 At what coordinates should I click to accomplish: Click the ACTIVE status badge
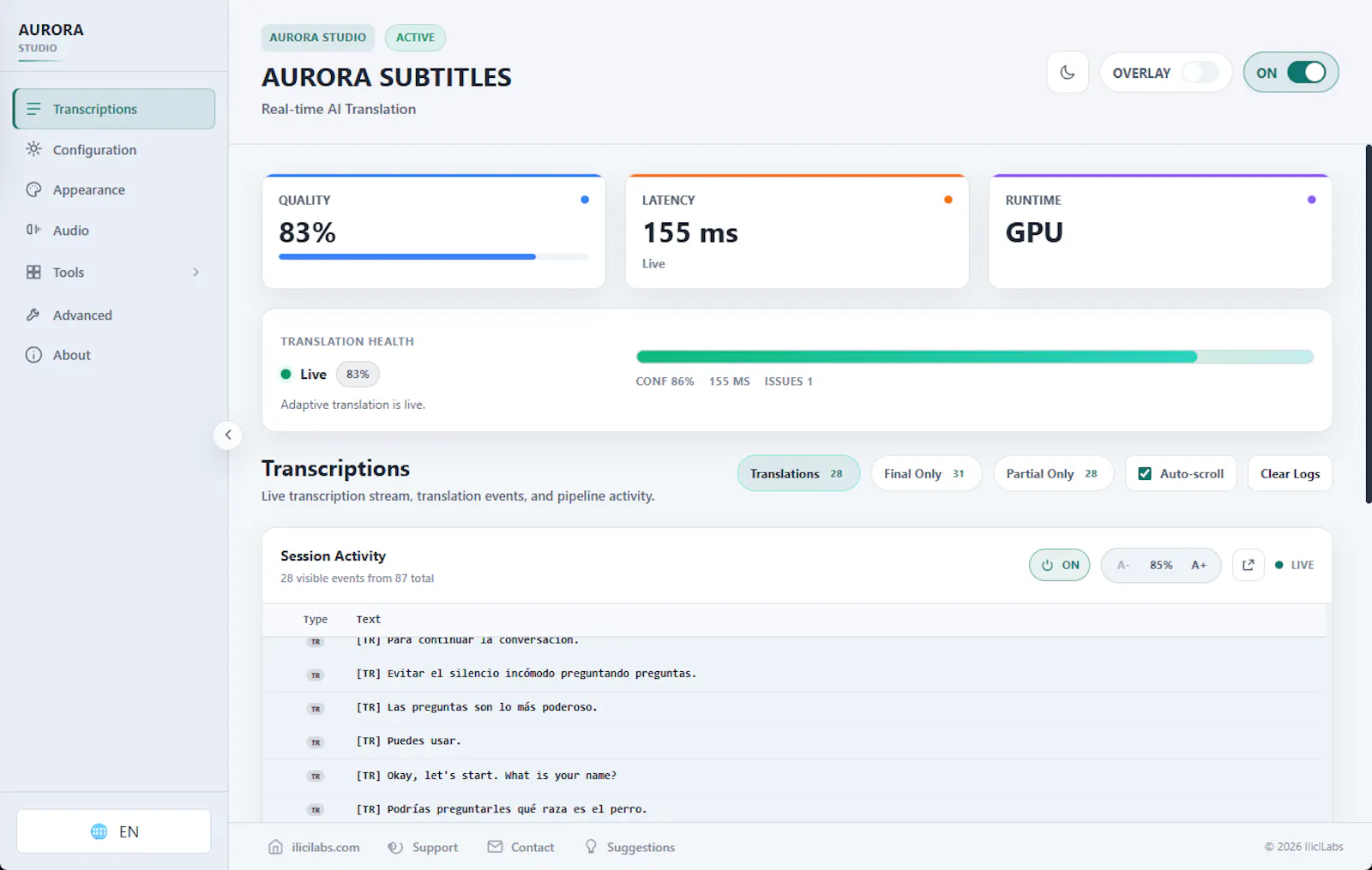(x=415, y=37)
